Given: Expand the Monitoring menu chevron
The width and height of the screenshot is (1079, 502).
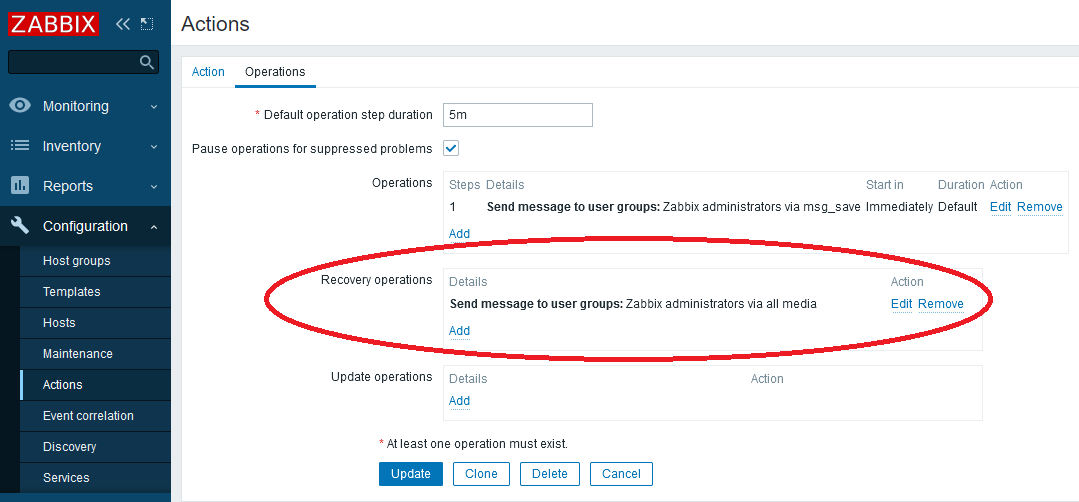Looking at the screenshot, I should [x=154, y=107].
